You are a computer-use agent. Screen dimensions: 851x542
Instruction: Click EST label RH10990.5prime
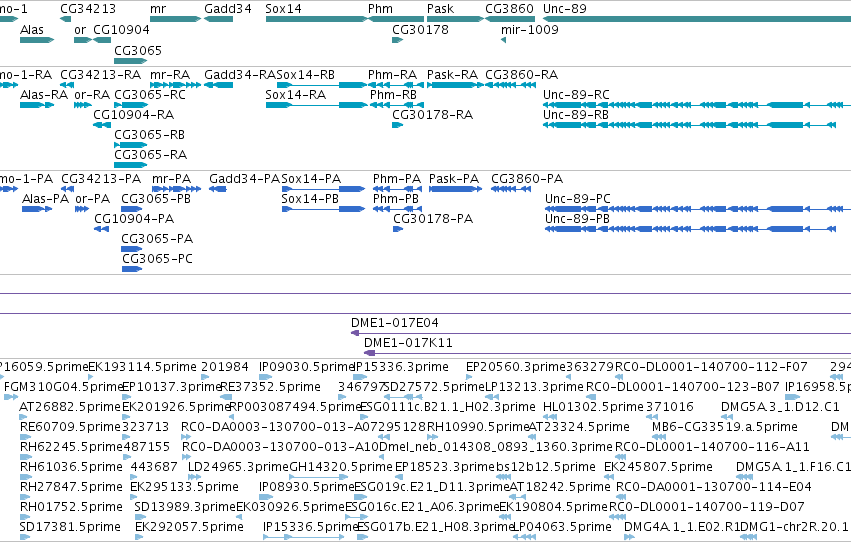478,426
